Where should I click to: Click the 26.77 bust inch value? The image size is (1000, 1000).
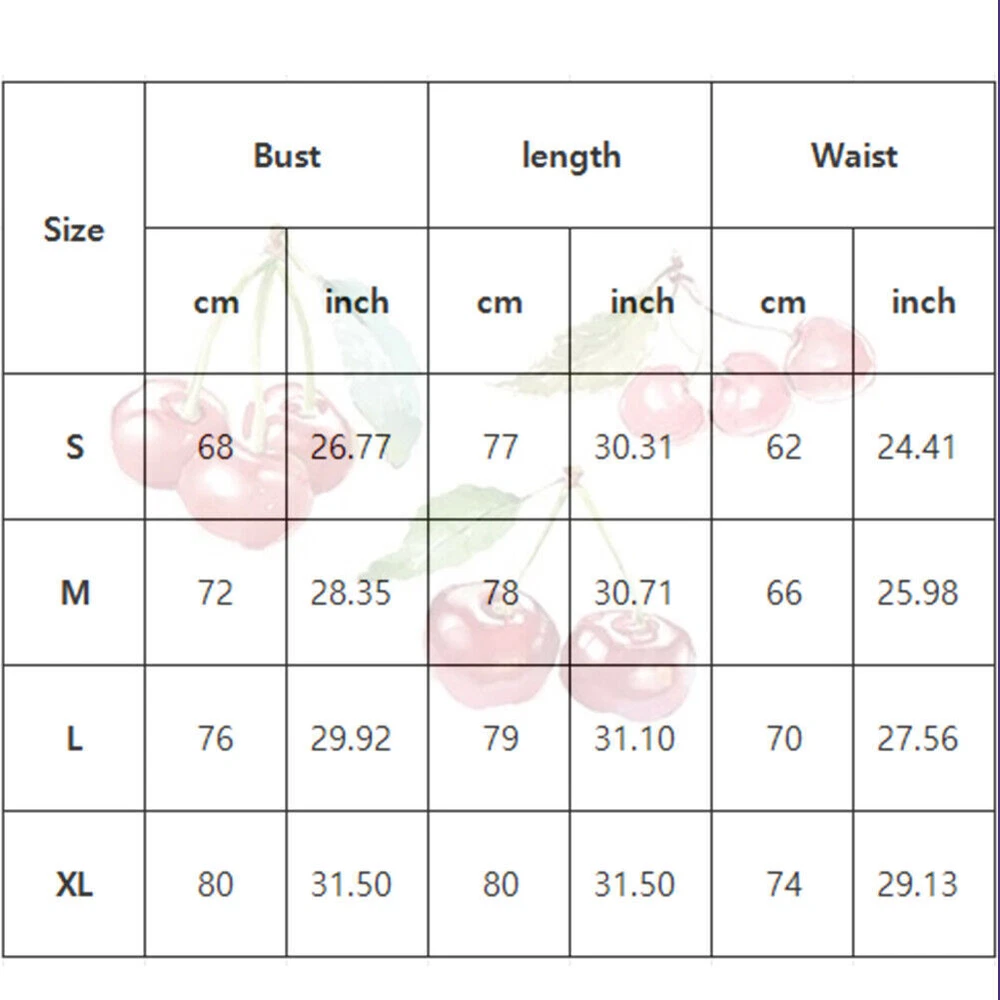click(350, 446)
